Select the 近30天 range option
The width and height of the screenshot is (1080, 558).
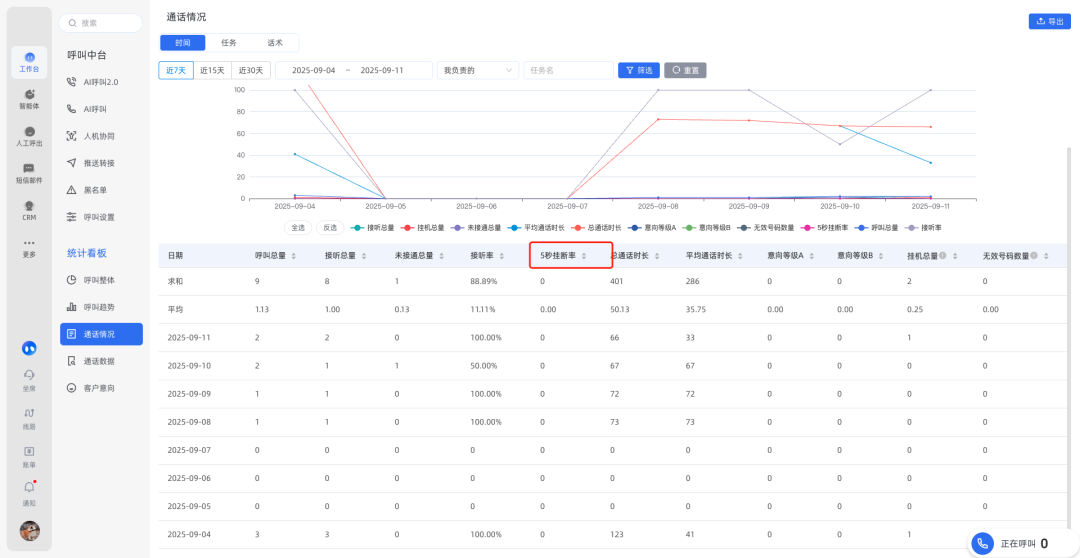point(249,70)
